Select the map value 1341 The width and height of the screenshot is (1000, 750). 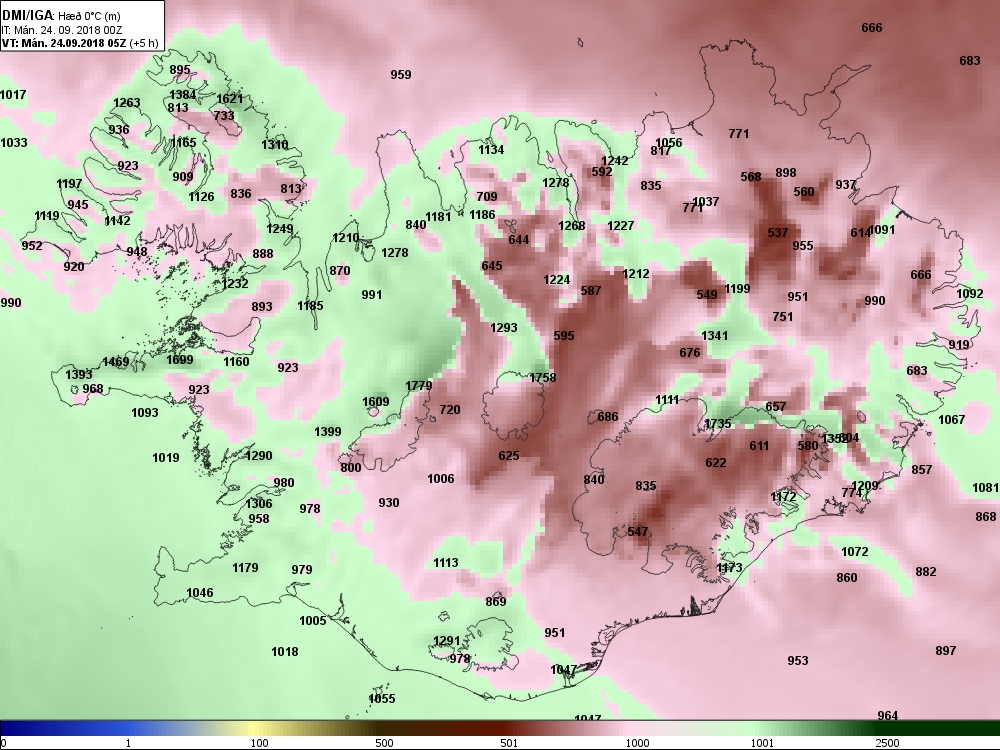click(x=714, y=335)
